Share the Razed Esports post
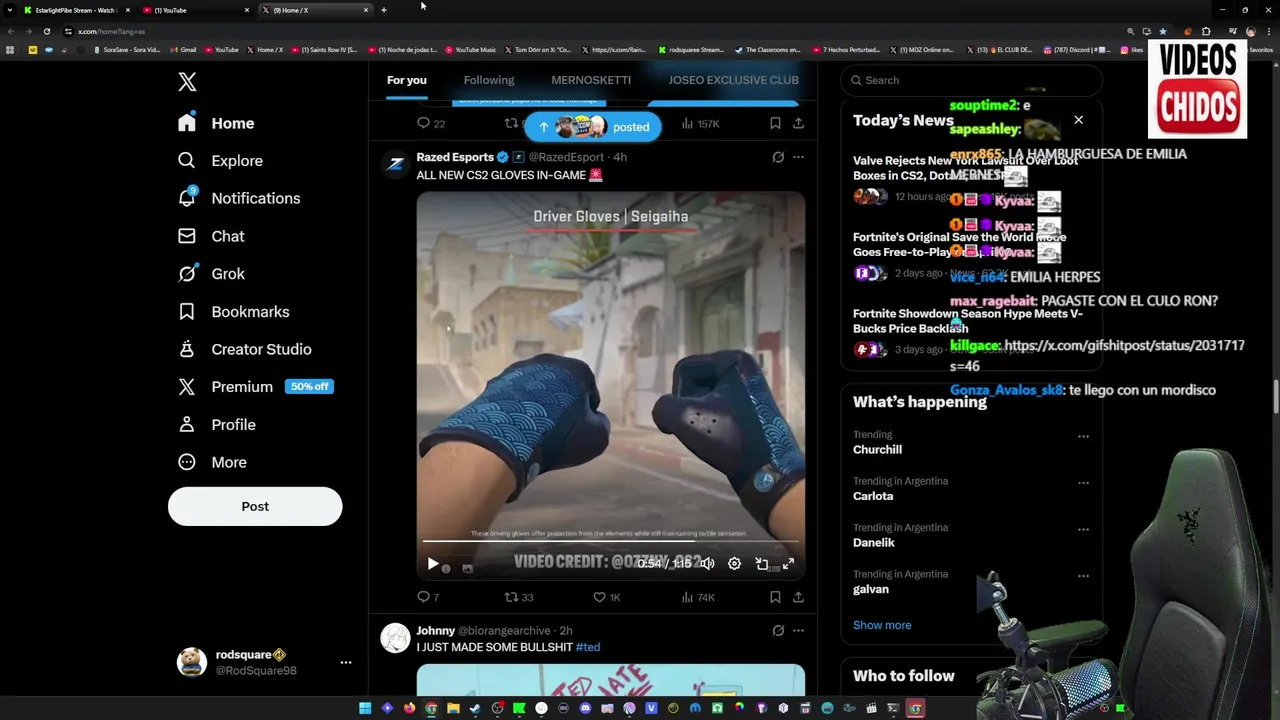 pos(798,597)
